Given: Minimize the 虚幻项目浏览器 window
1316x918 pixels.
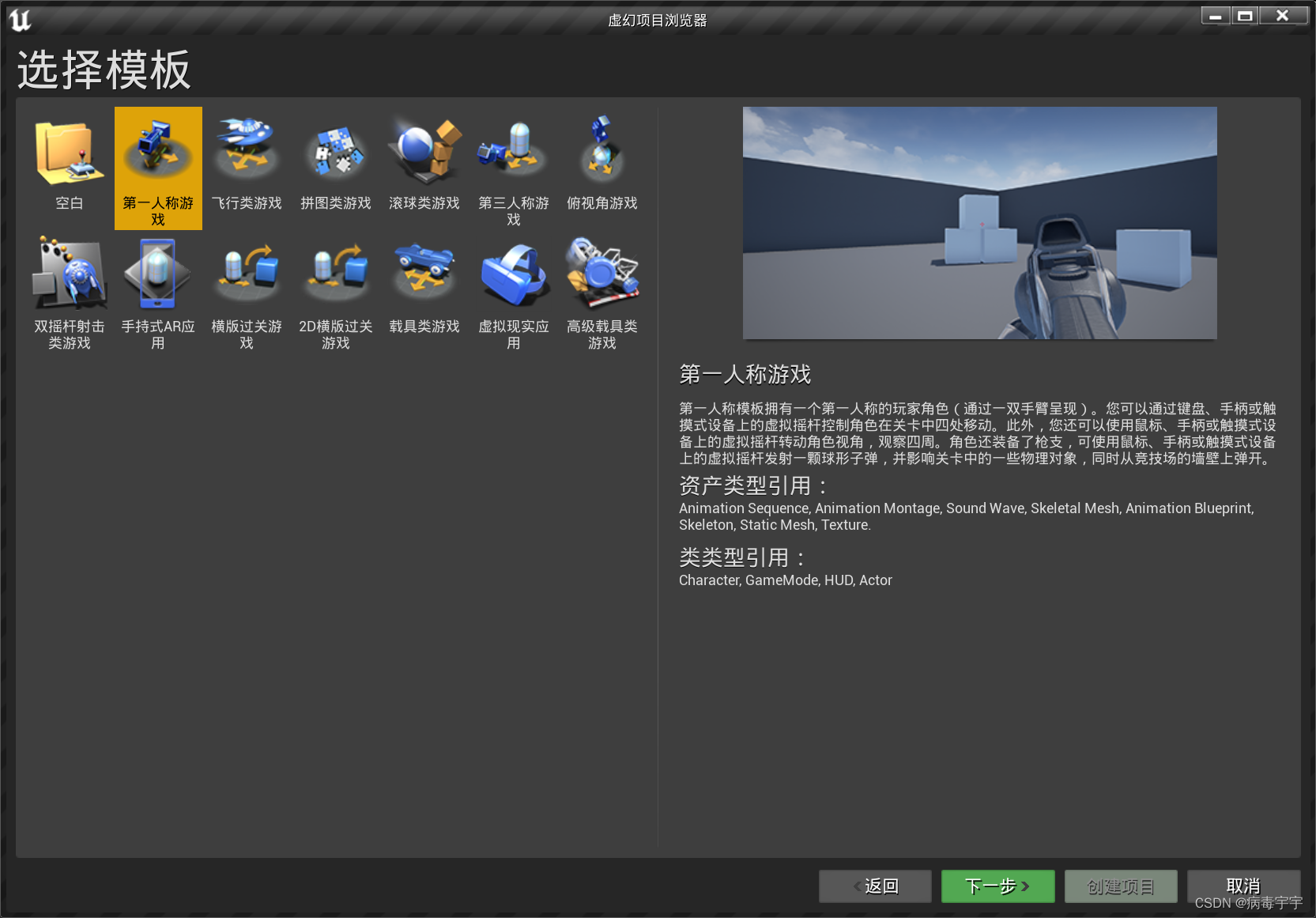Looking at the screenshot, I should (1216, 15).
